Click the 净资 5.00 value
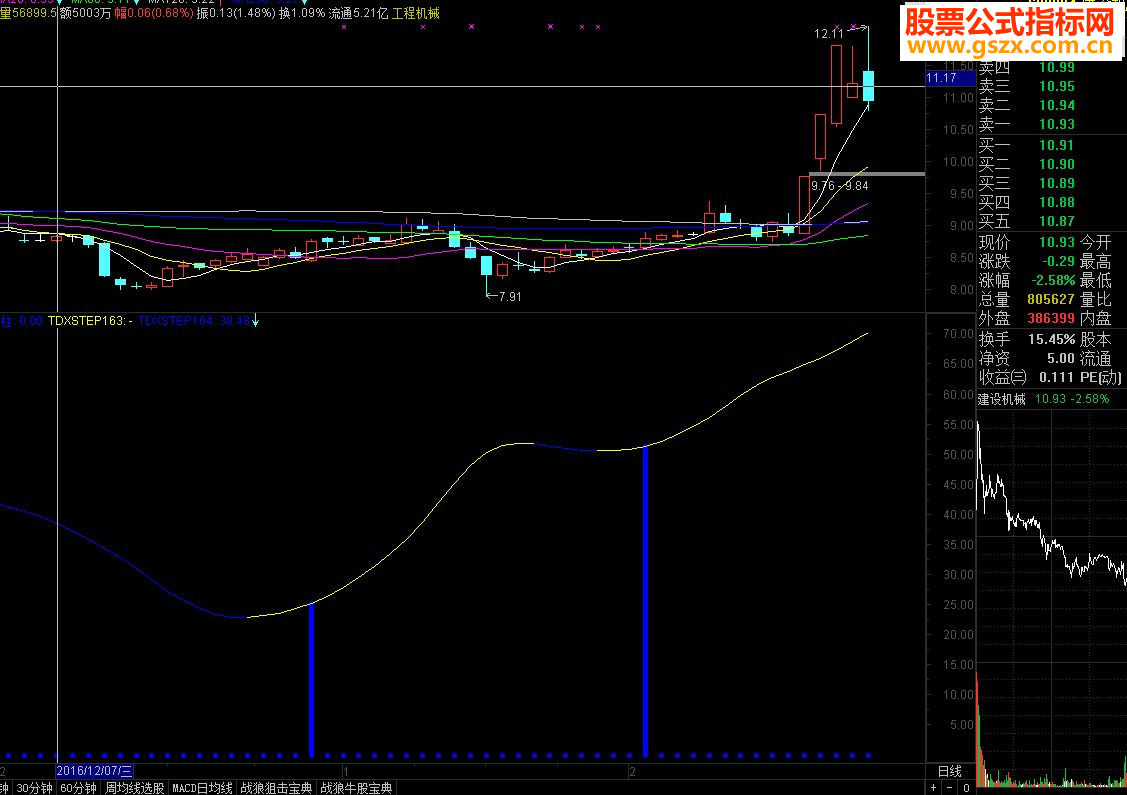Screen dimensions: 1127x795 pos(1061,358)
